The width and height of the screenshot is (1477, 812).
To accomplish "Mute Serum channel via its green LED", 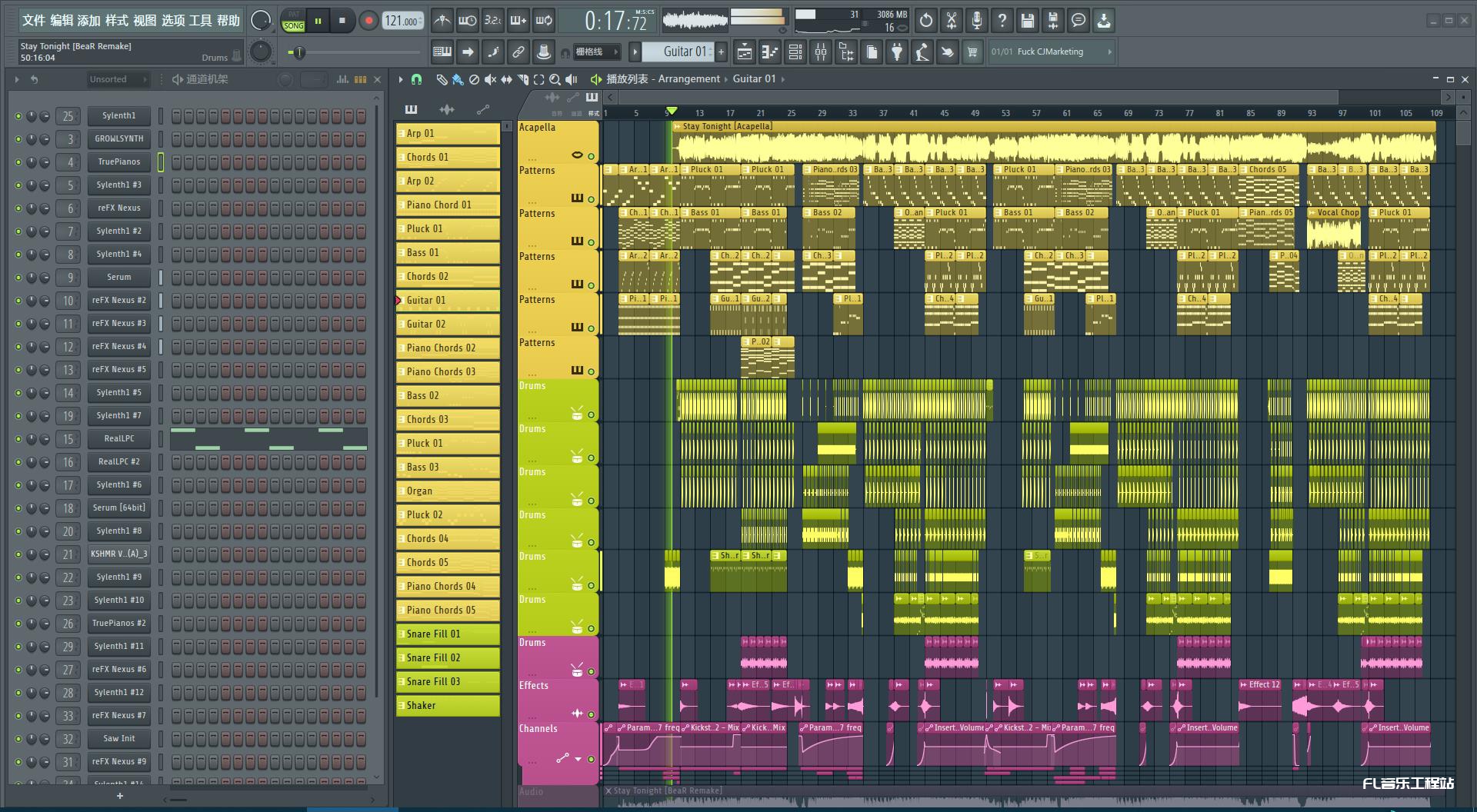I will (x=18, y=278).
